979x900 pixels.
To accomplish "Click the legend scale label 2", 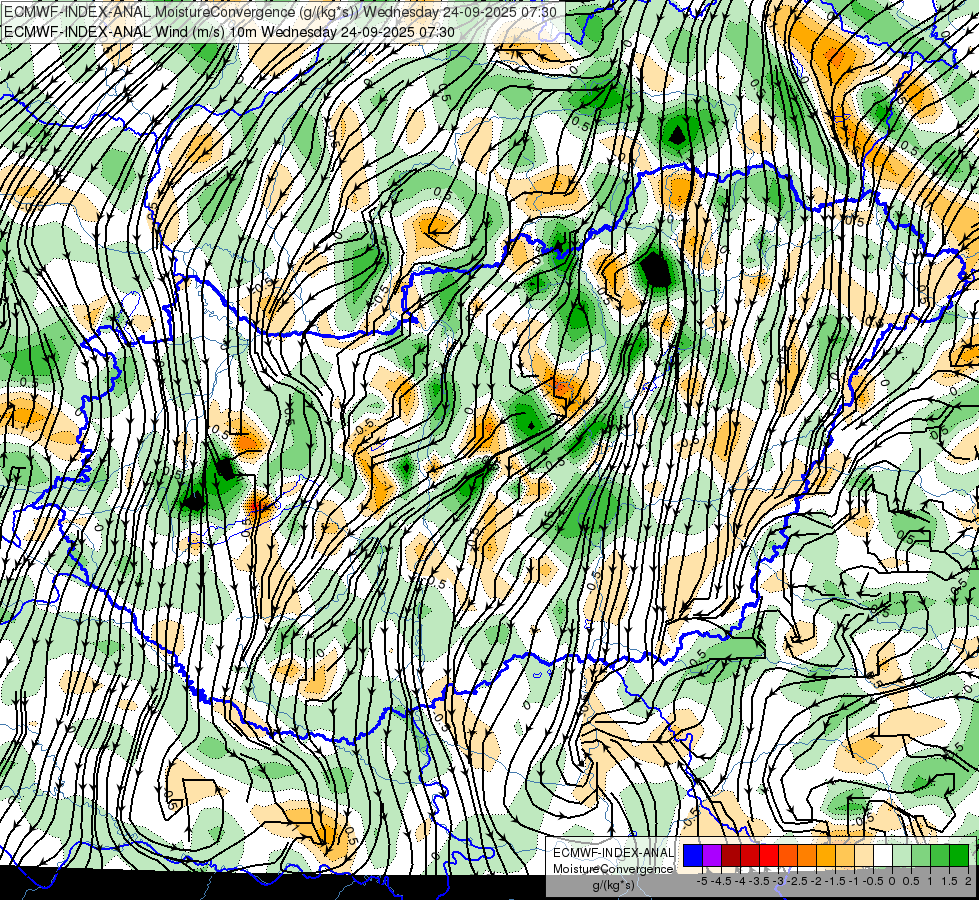I will (968, 881).
